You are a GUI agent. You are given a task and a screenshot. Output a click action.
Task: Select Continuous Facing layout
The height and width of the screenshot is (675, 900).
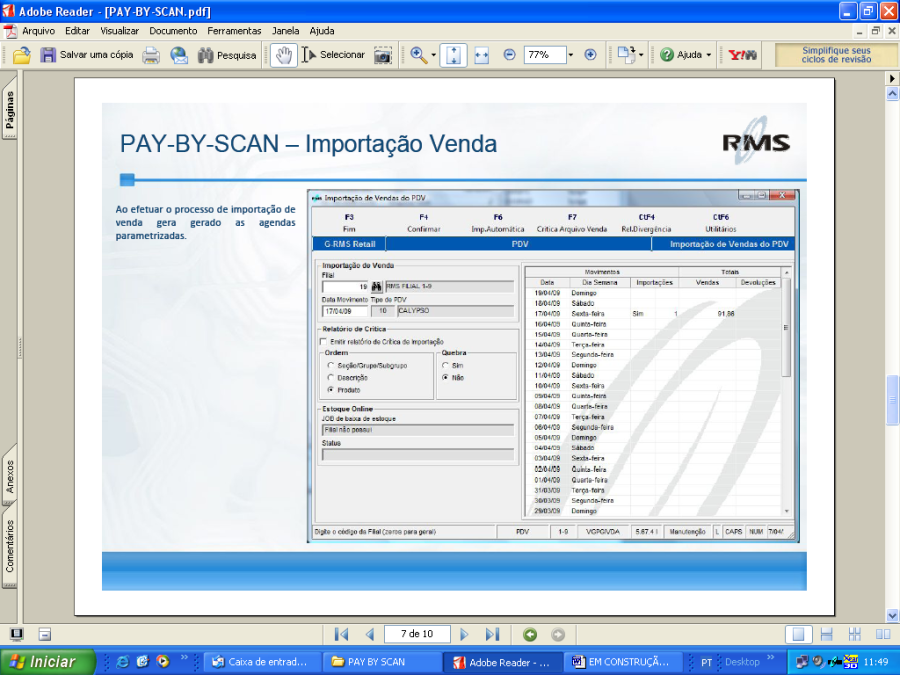click(x=855, y=634)
